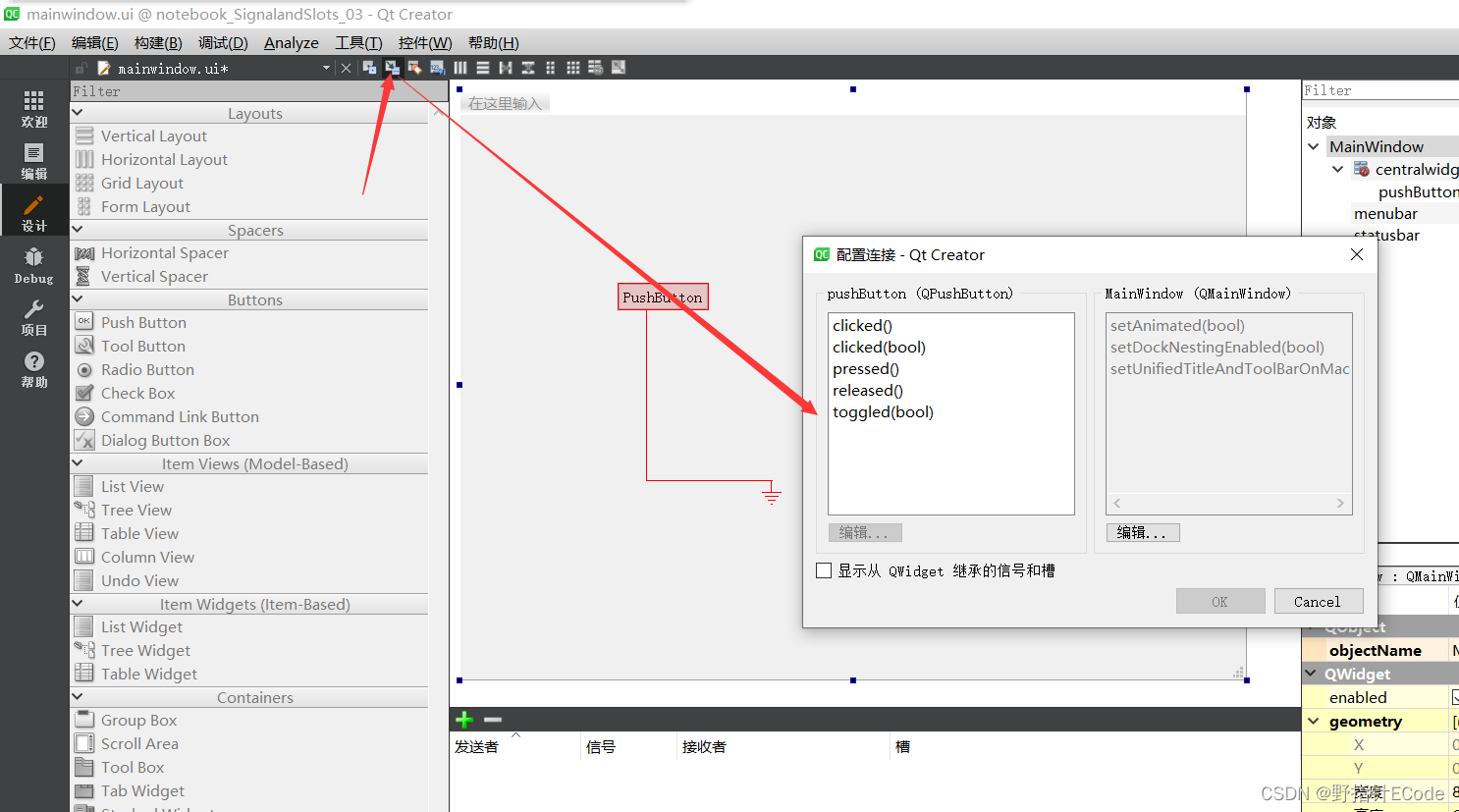Switch to 设计 design mode in sidebar

click(34, 212)
